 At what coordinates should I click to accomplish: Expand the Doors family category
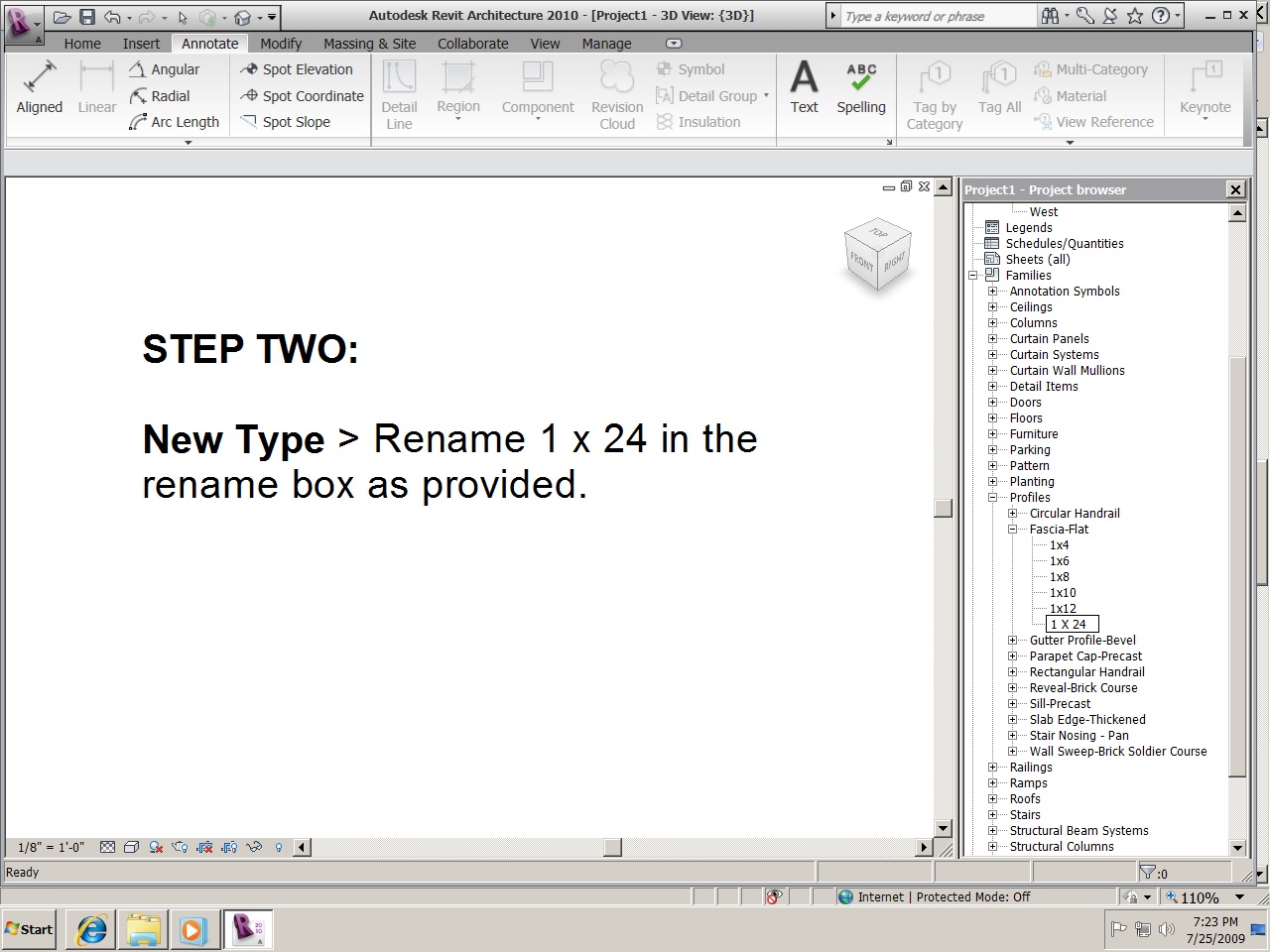[x=992, y=403]
